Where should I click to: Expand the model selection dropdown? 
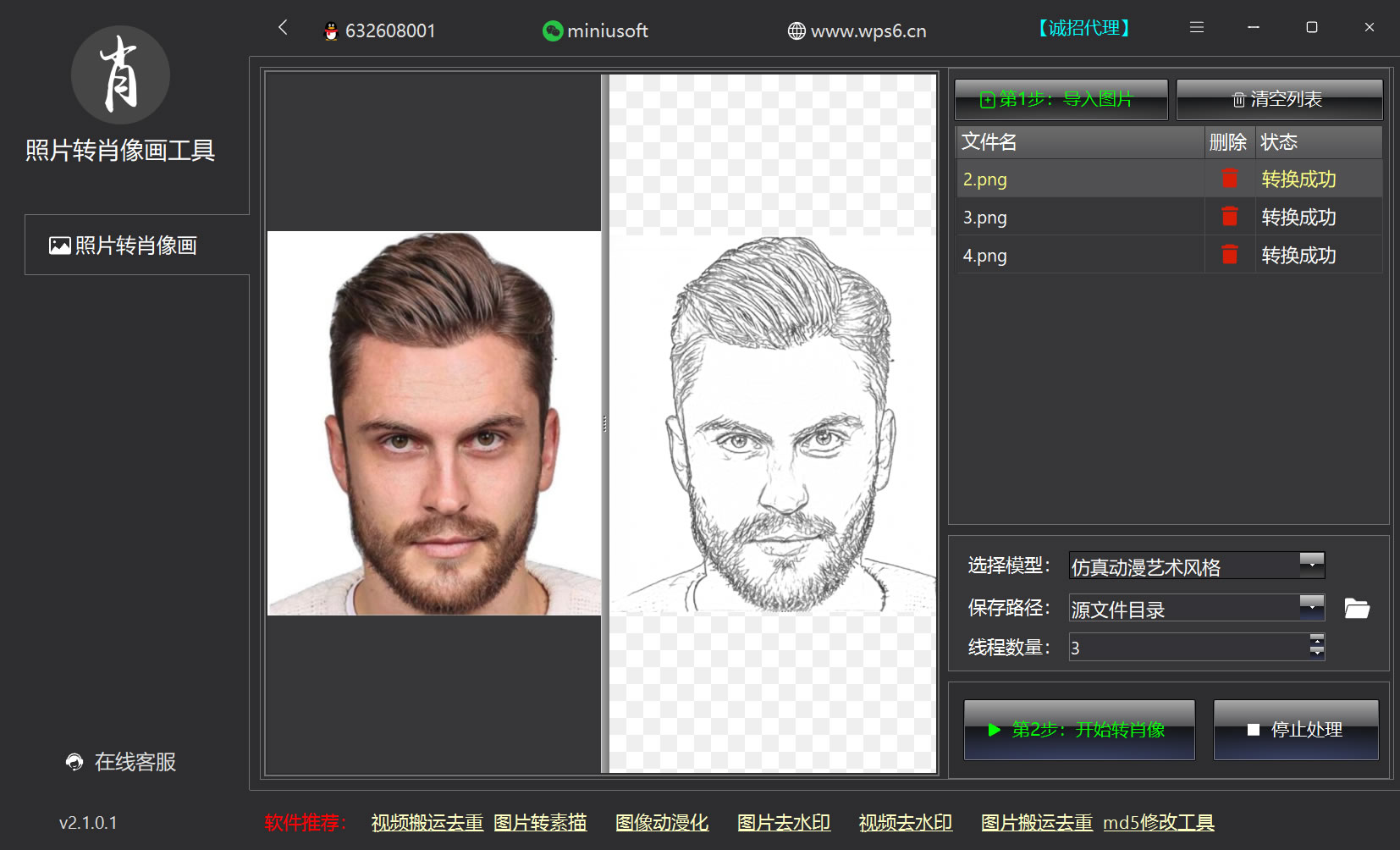1311,565
